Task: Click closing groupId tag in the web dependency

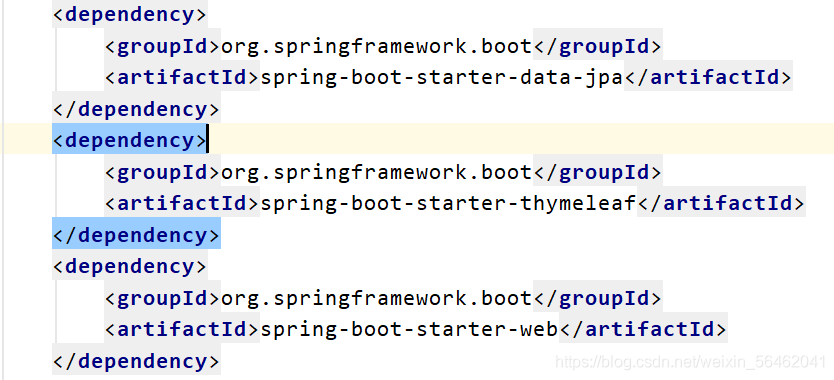Action: coord(598,298)
